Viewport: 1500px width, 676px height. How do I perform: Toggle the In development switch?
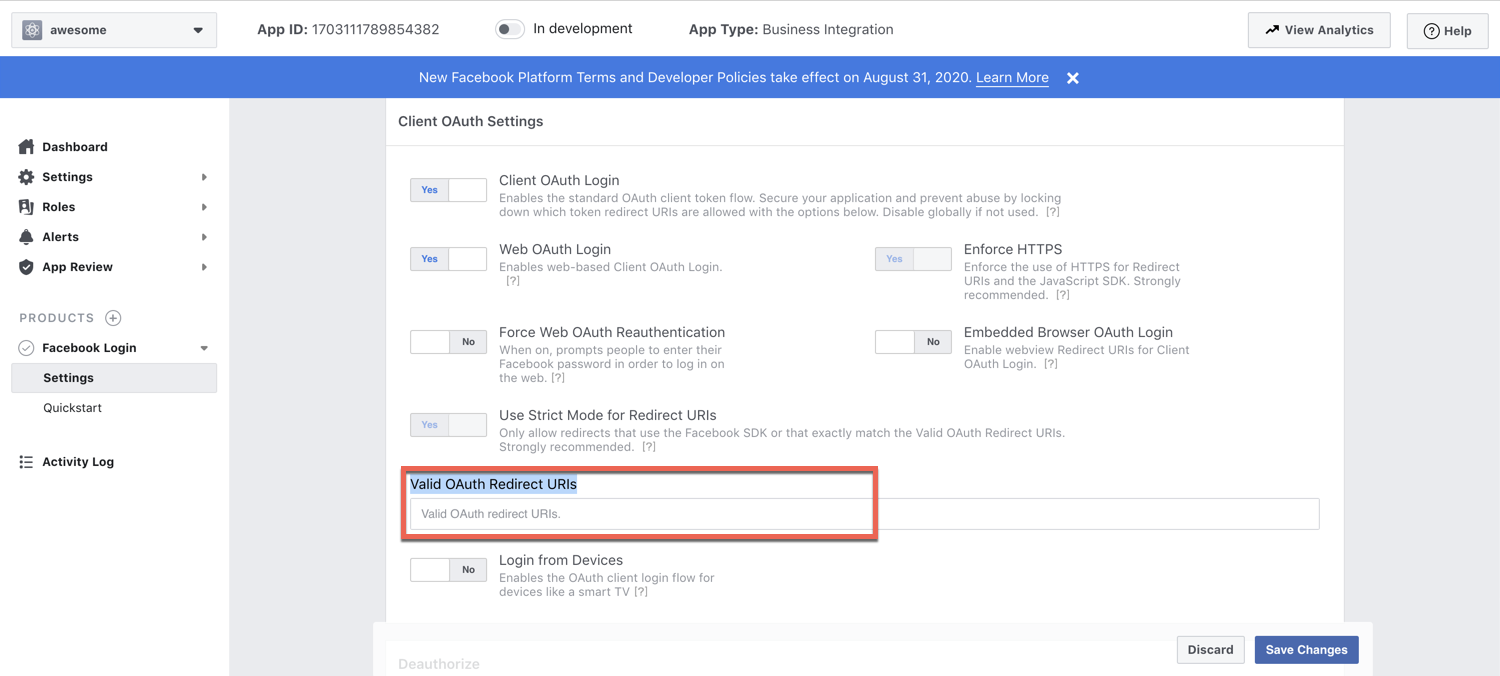(509, 29)
